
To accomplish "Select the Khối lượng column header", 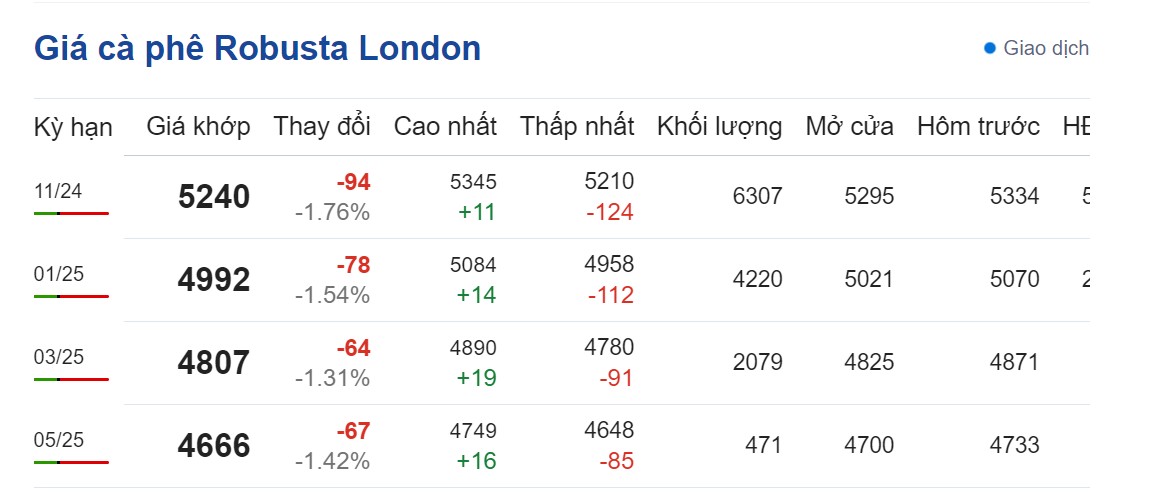I will (719, 127).
